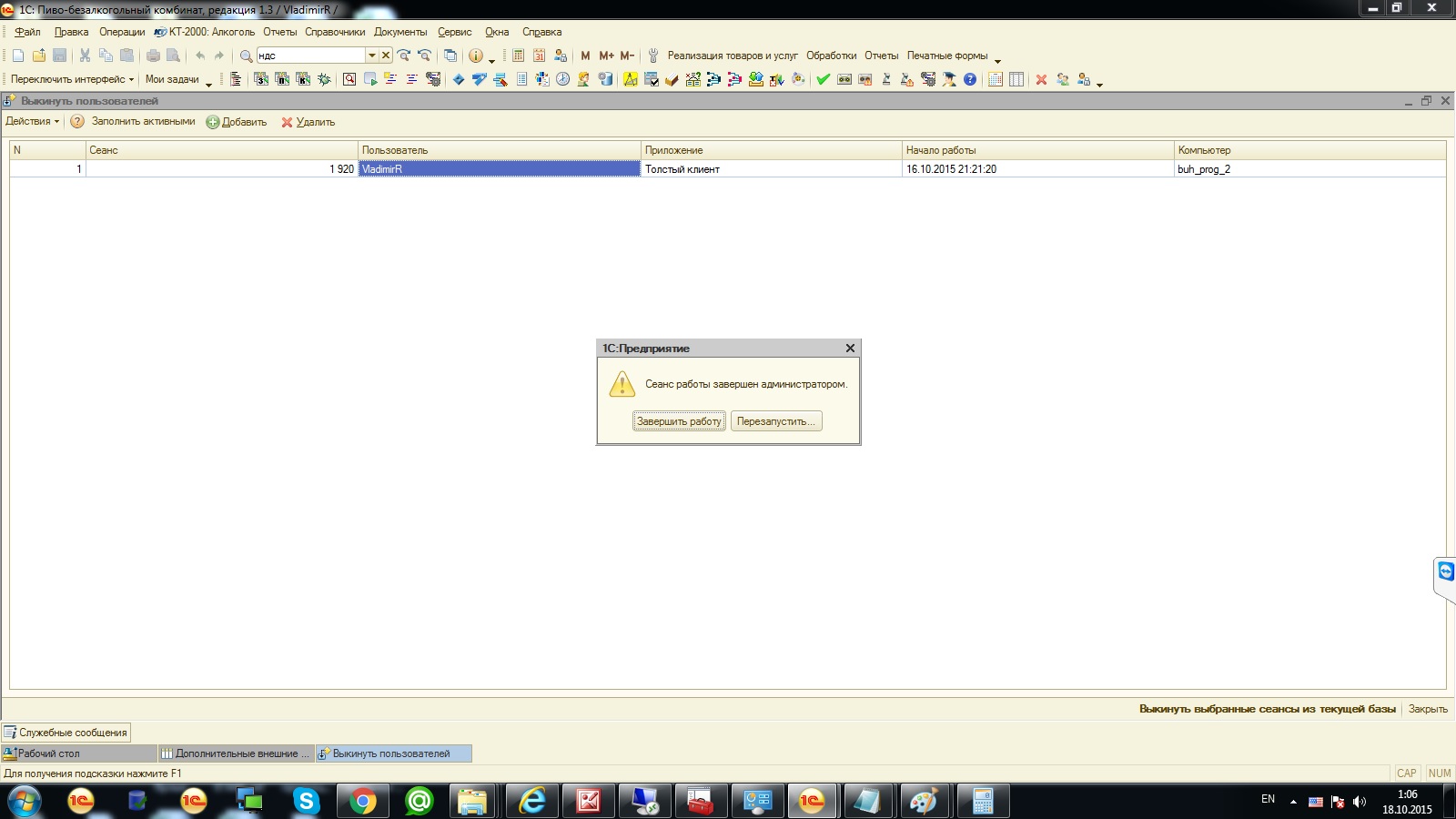
Task: Open the Справочники menu
Action: coord(335,32)
